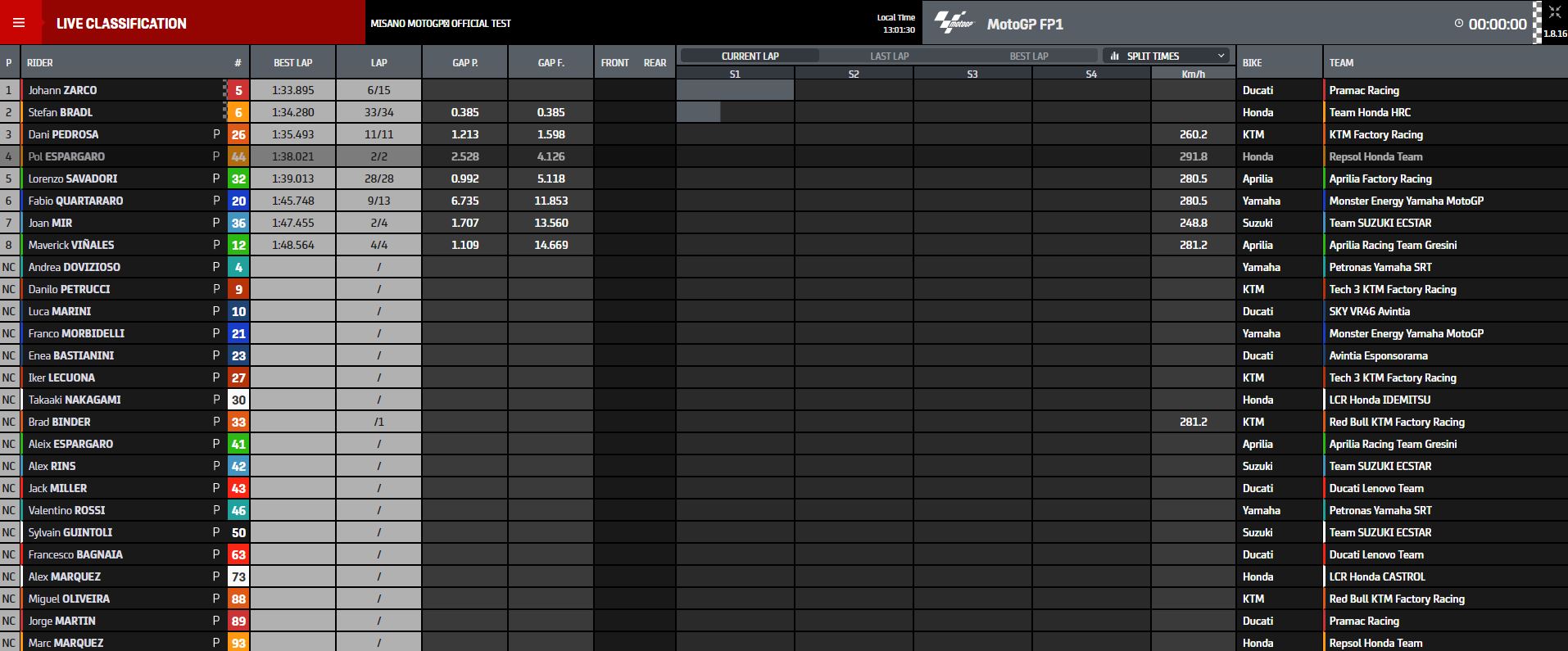Click the Team Honda HRC entry
This screenshot has height=651, width=1568.
tap(1370, 112)
